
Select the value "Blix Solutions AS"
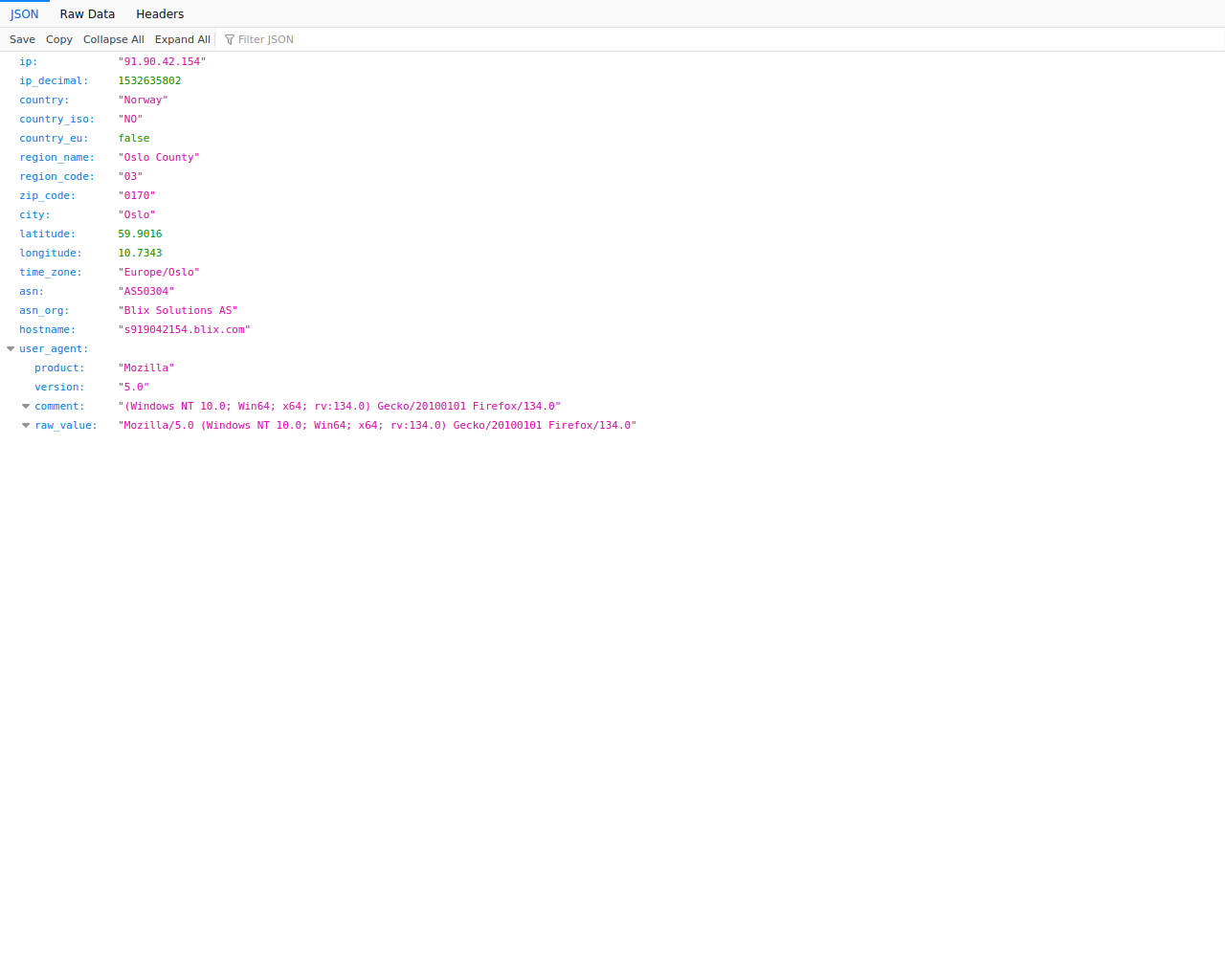178,311
